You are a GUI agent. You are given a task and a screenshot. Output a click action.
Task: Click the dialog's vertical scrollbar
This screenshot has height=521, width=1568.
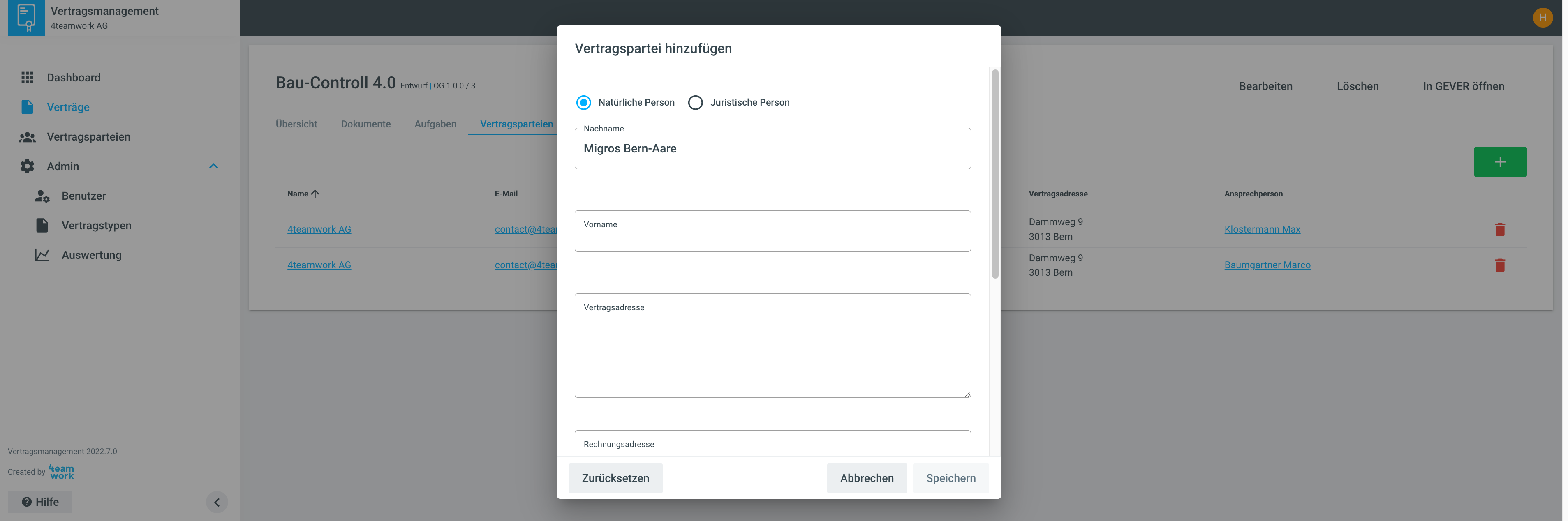click(x=994, y=175)
